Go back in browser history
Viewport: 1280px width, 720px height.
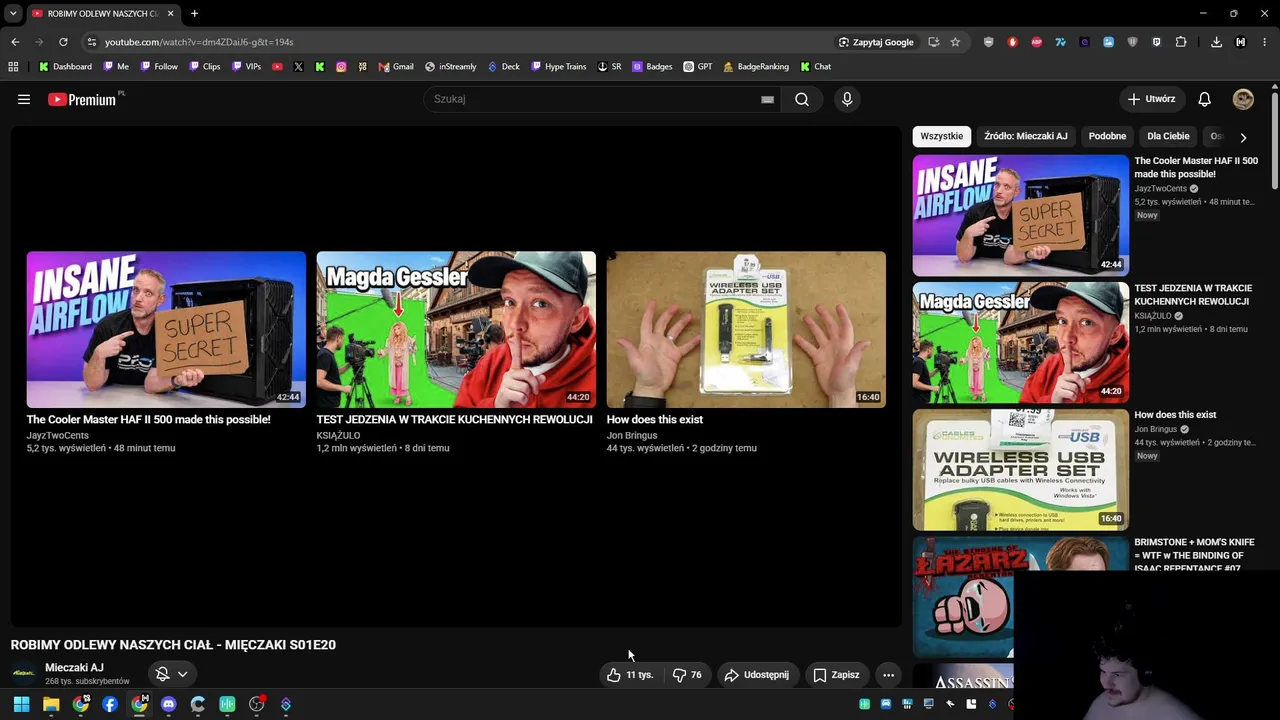pos(15,42)
